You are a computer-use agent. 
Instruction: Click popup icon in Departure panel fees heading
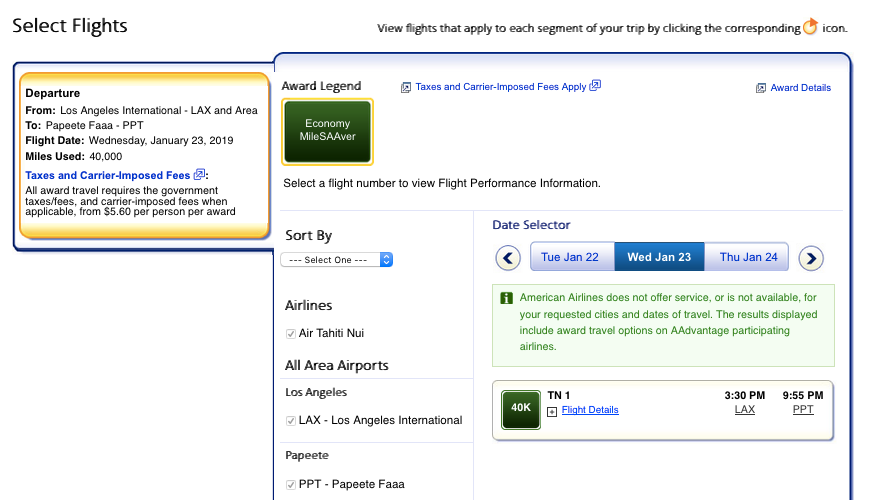click(x=199, y=175)
